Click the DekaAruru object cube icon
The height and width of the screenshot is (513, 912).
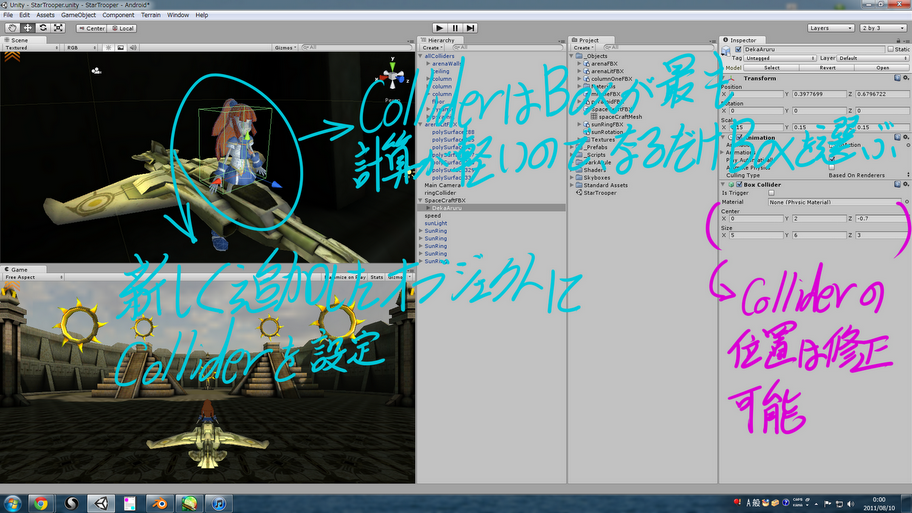click(726, 51)
